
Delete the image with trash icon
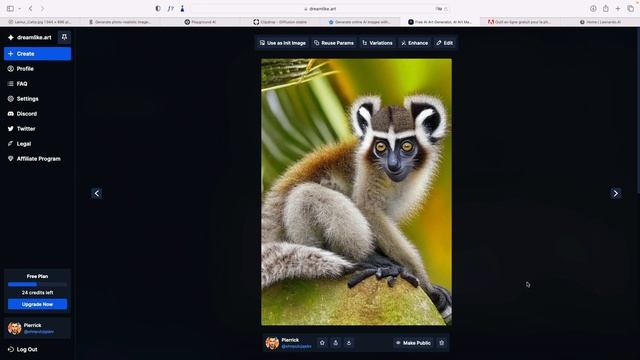[x=442, y=343]
